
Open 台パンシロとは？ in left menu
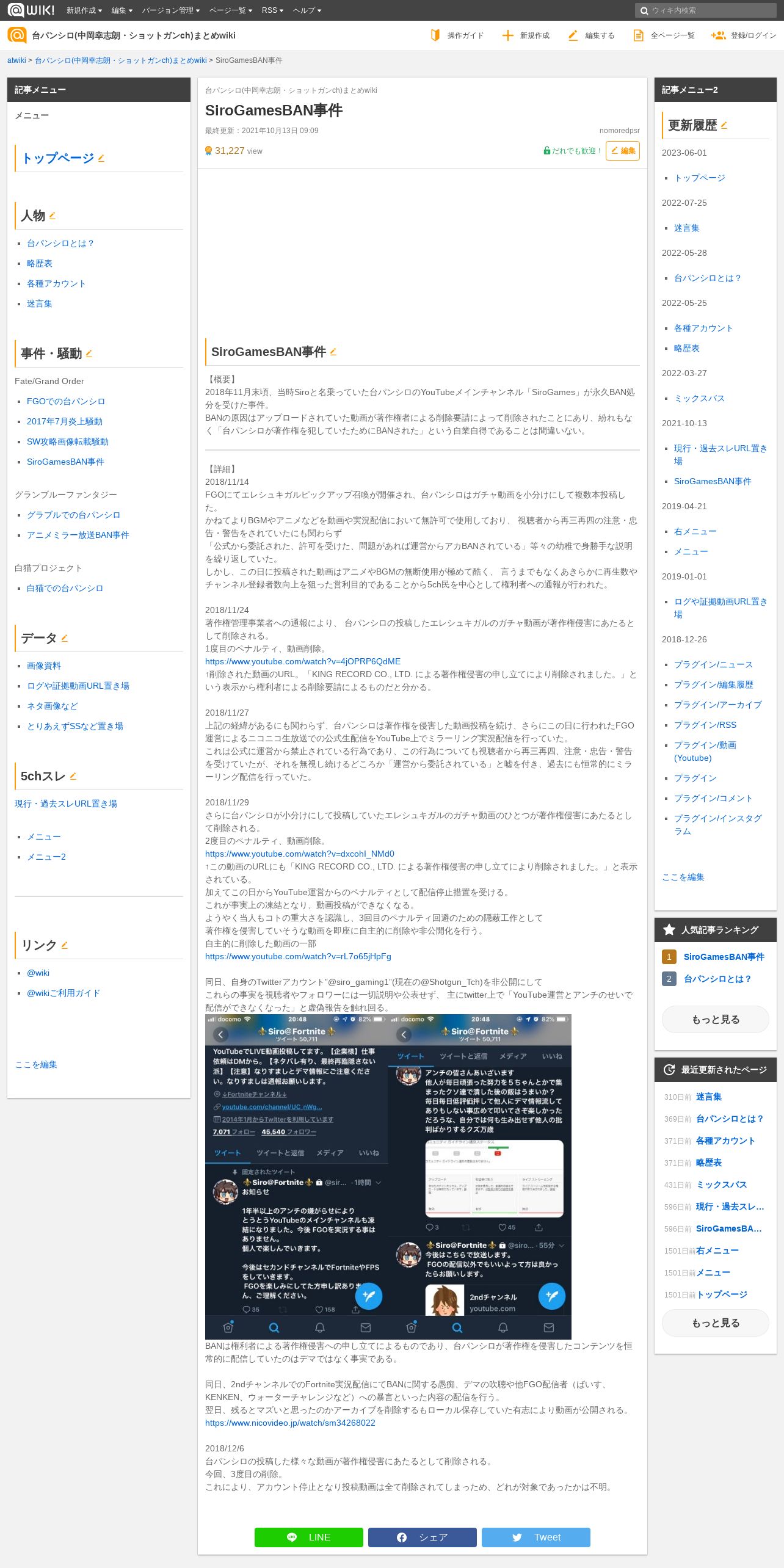[x=60, y=243]
